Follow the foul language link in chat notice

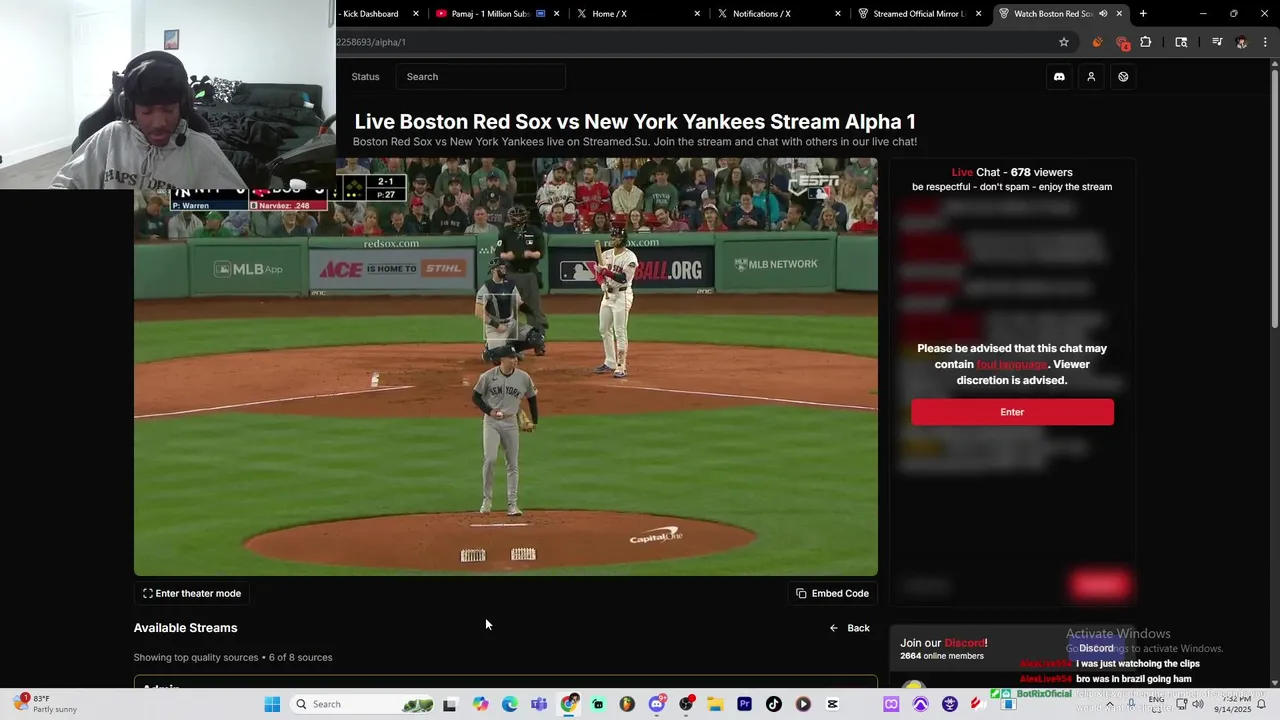pyautogui.click(x=1012, y=364)
